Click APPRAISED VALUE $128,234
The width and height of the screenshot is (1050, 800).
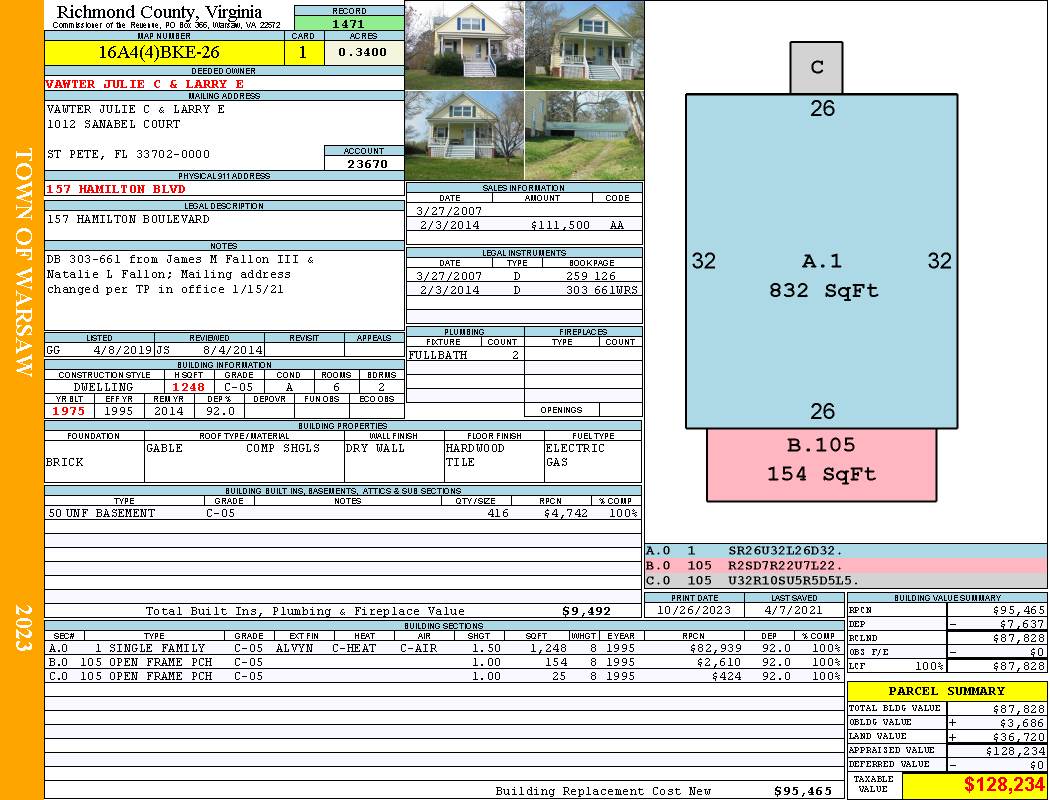tap(1015, 751)
